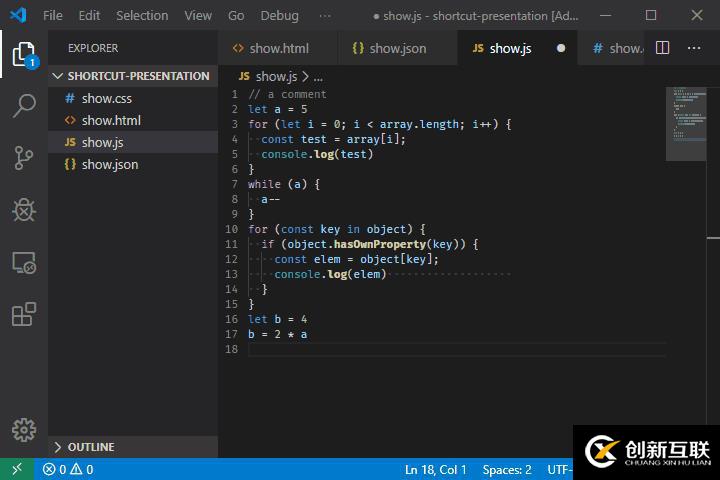Screen dimensions: 720x480
Task: Switch to the show.html tab
Action: [278, 48]
